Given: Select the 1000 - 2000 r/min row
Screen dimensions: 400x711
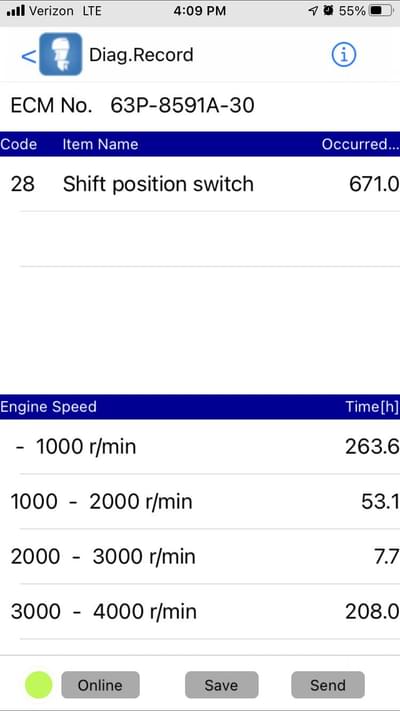Looking at the screenshot, I should click(200, 502).
